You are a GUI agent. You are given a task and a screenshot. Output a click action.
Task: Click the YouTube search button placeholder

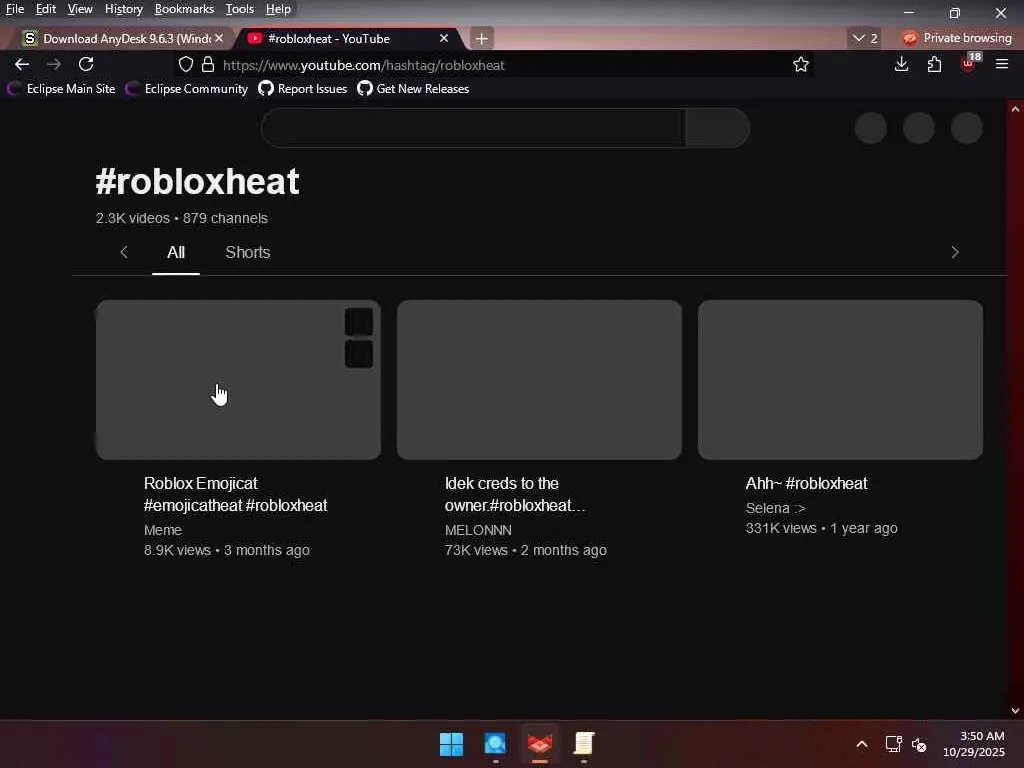click(x=718, y=127)
